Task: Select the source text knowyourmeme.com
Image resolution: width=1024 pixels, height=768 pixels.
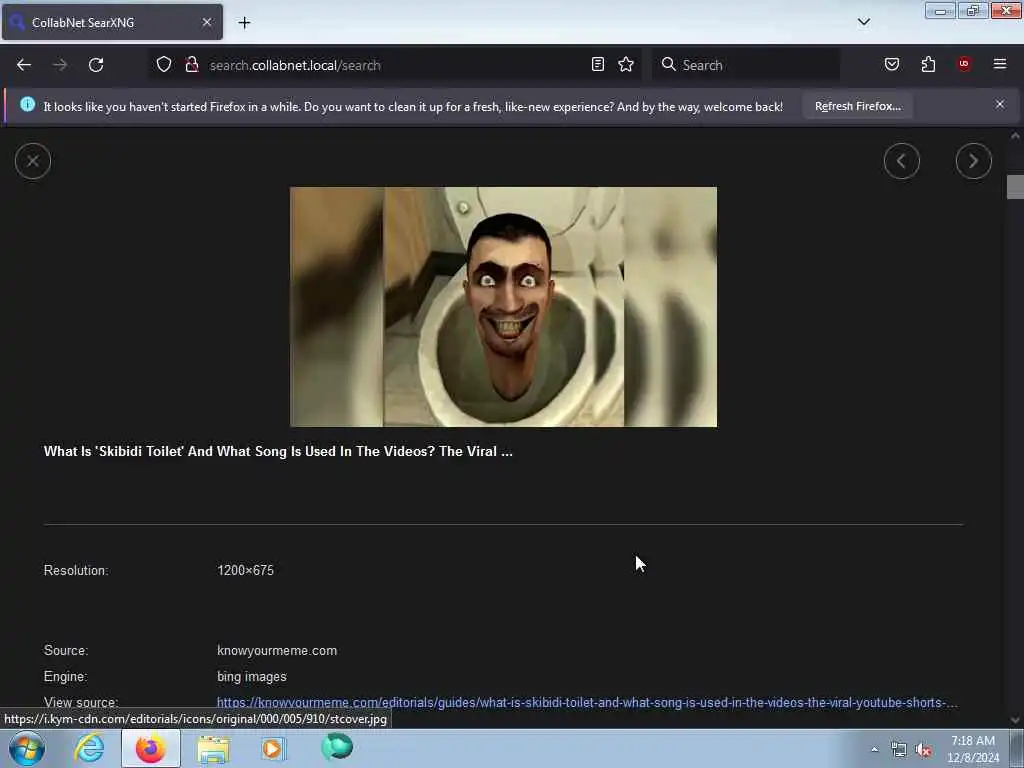Action: [277, 650]
